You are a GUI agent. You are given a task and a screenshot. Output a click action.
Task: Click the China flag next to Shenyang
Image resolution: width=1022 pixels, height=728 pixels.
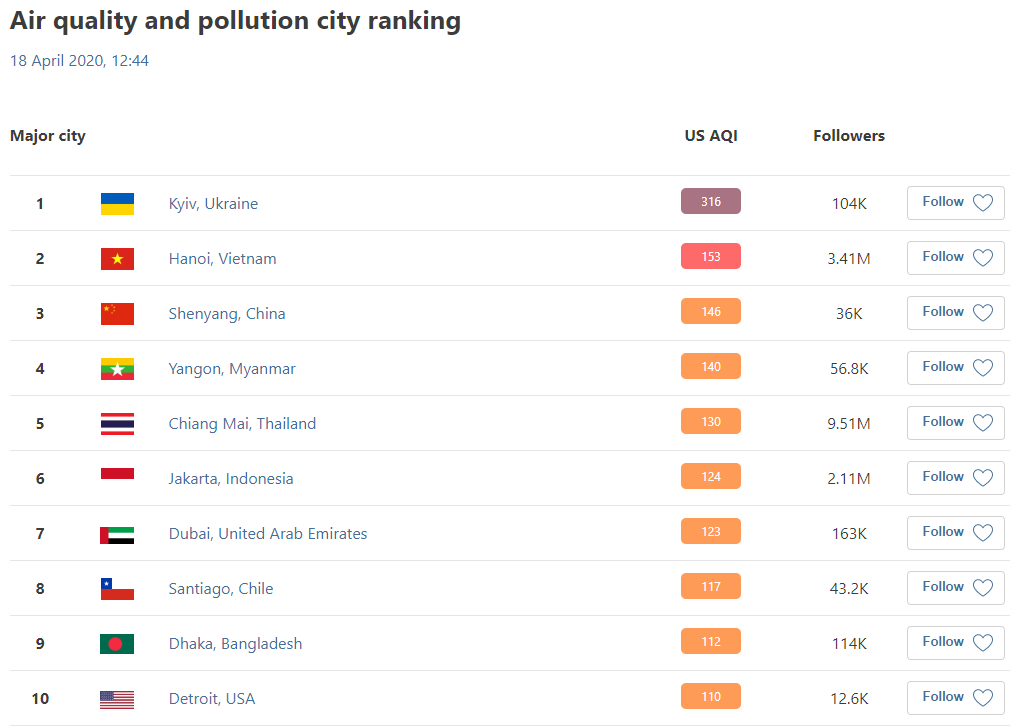117,314
